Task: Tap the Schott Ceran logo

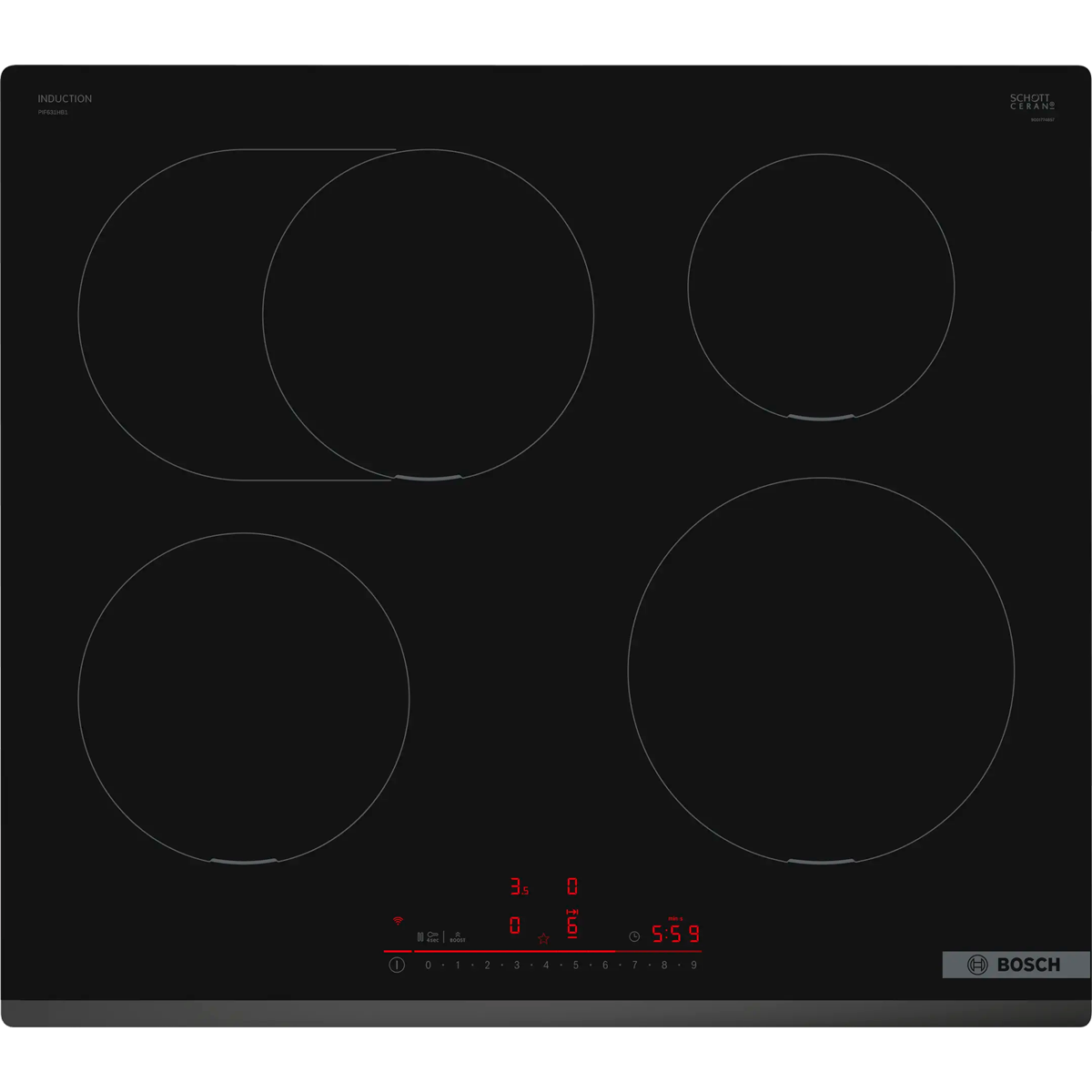Action: [x=1031, y=101]
